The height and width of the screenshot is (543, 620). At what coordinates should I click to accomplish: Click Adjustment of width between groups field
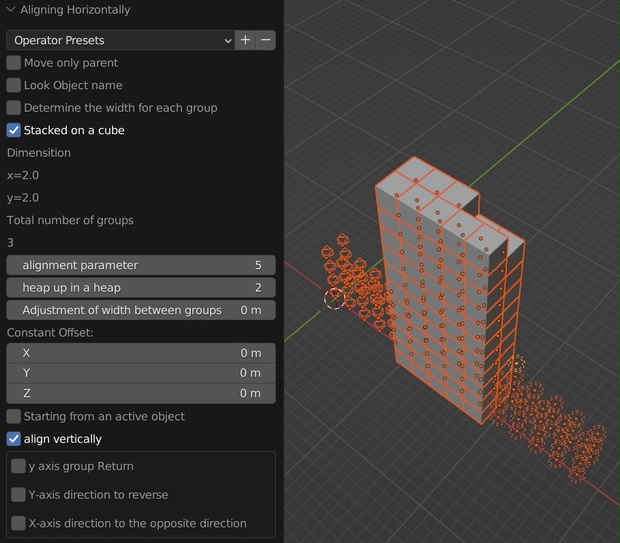tap(141, 310)
